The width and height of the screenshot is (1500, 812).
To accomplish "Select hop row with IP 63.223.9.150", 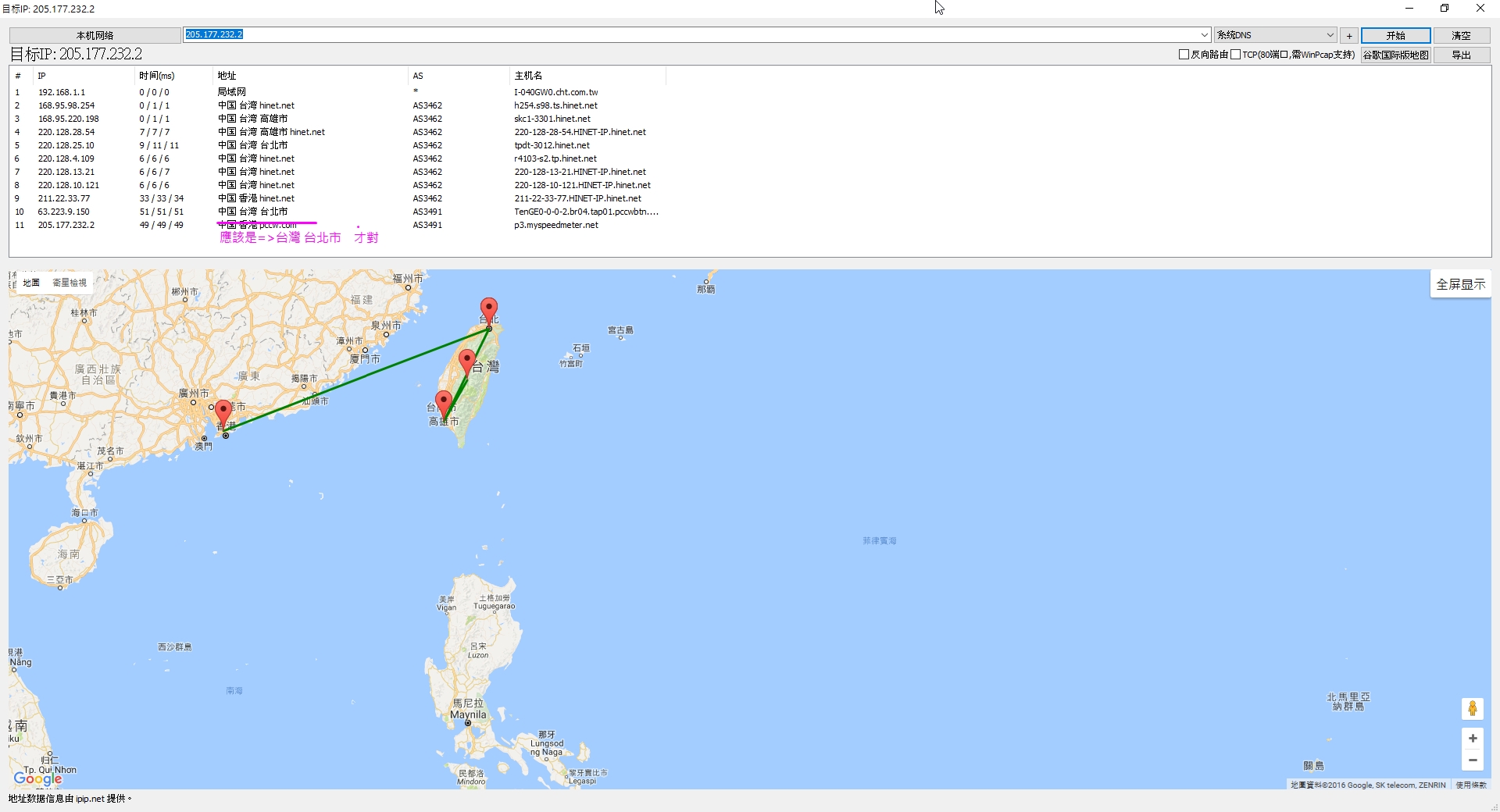I will 337,212.
